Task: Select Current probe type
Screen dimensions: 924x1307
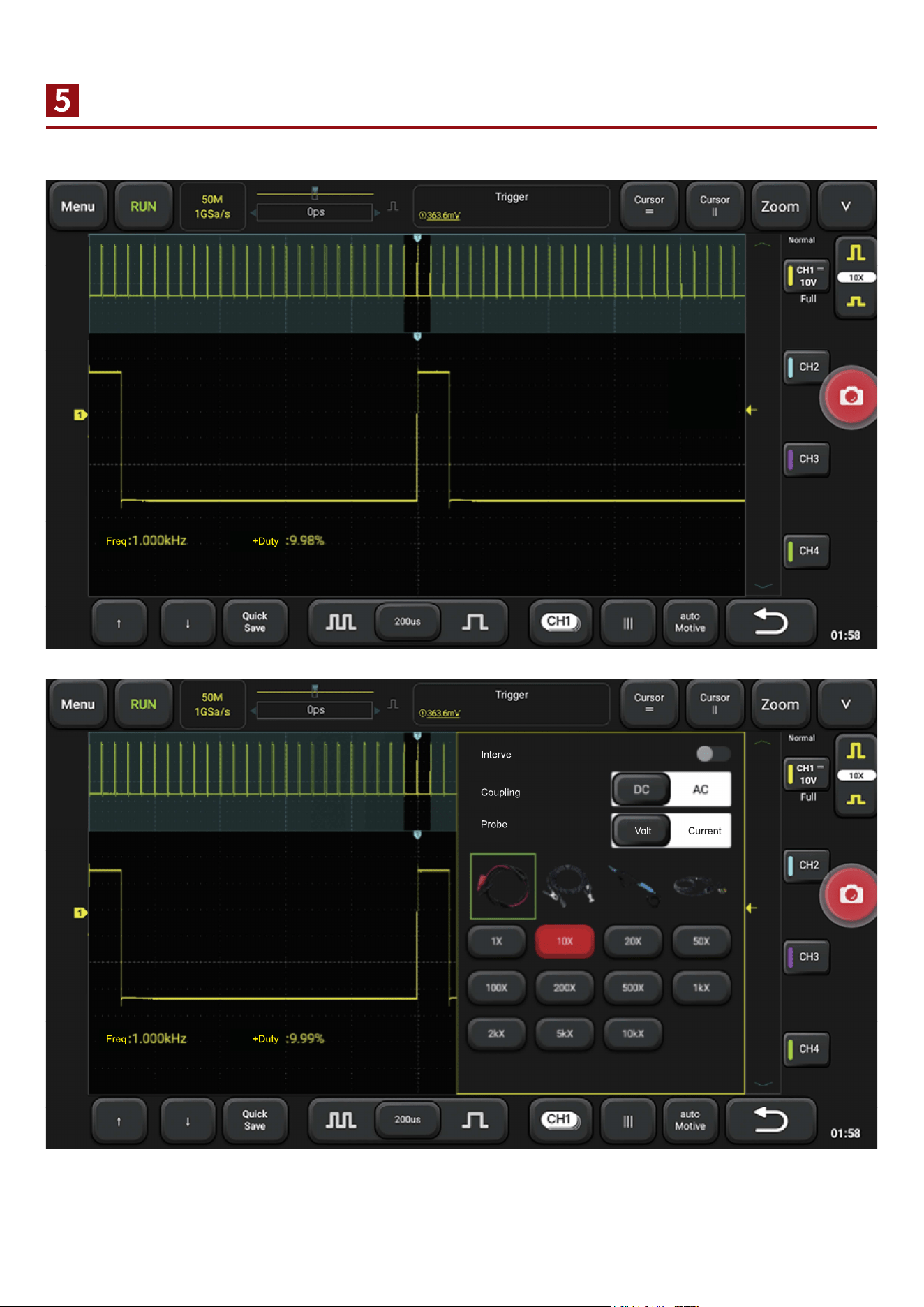Action: tap(704, 831)
